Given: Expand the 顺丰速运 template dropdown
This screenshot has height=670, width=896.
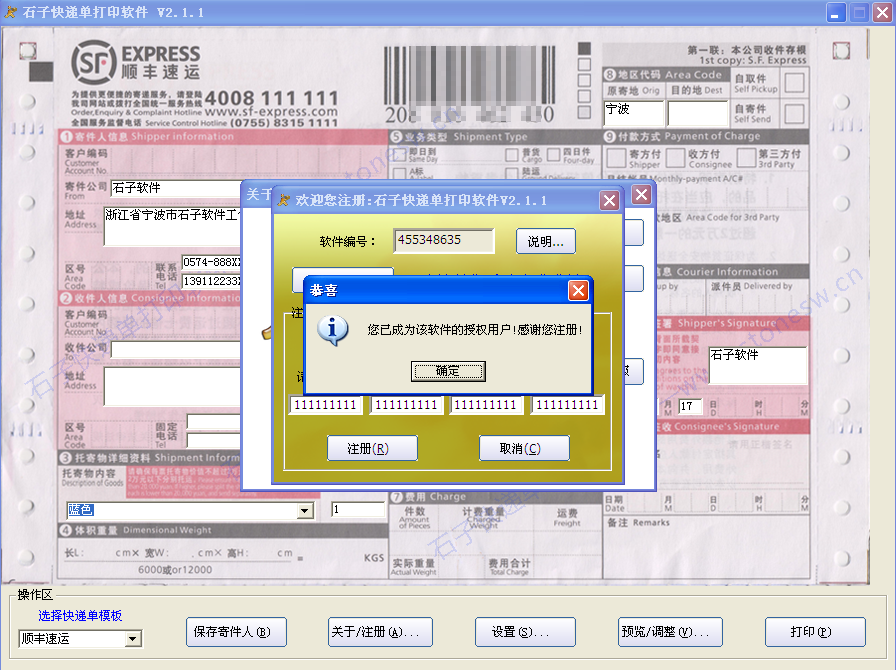Looking at the screenshot, I should [133, 639].
